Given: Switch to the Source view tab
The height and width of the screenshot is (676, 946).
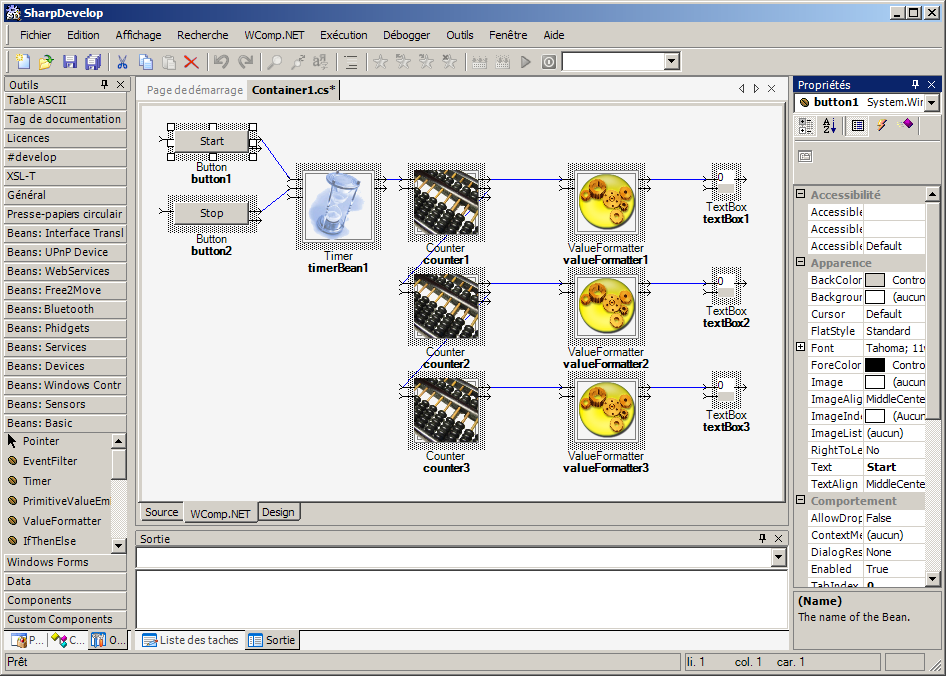Looking at the screenshot, I should [x=162, y=512].
